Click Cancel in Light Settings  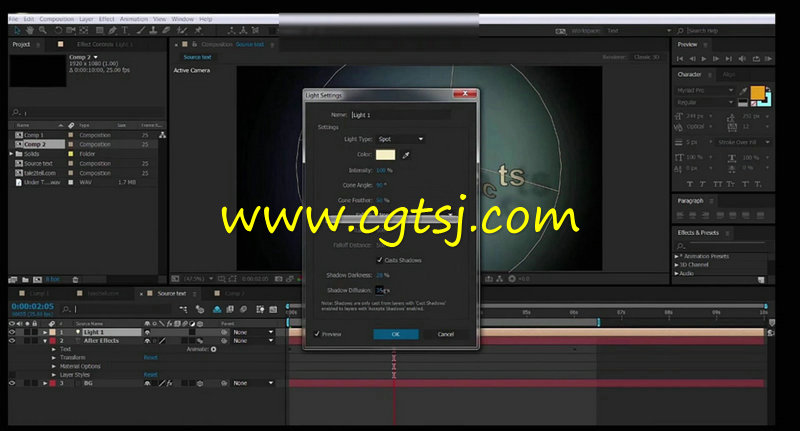[445, 334]
